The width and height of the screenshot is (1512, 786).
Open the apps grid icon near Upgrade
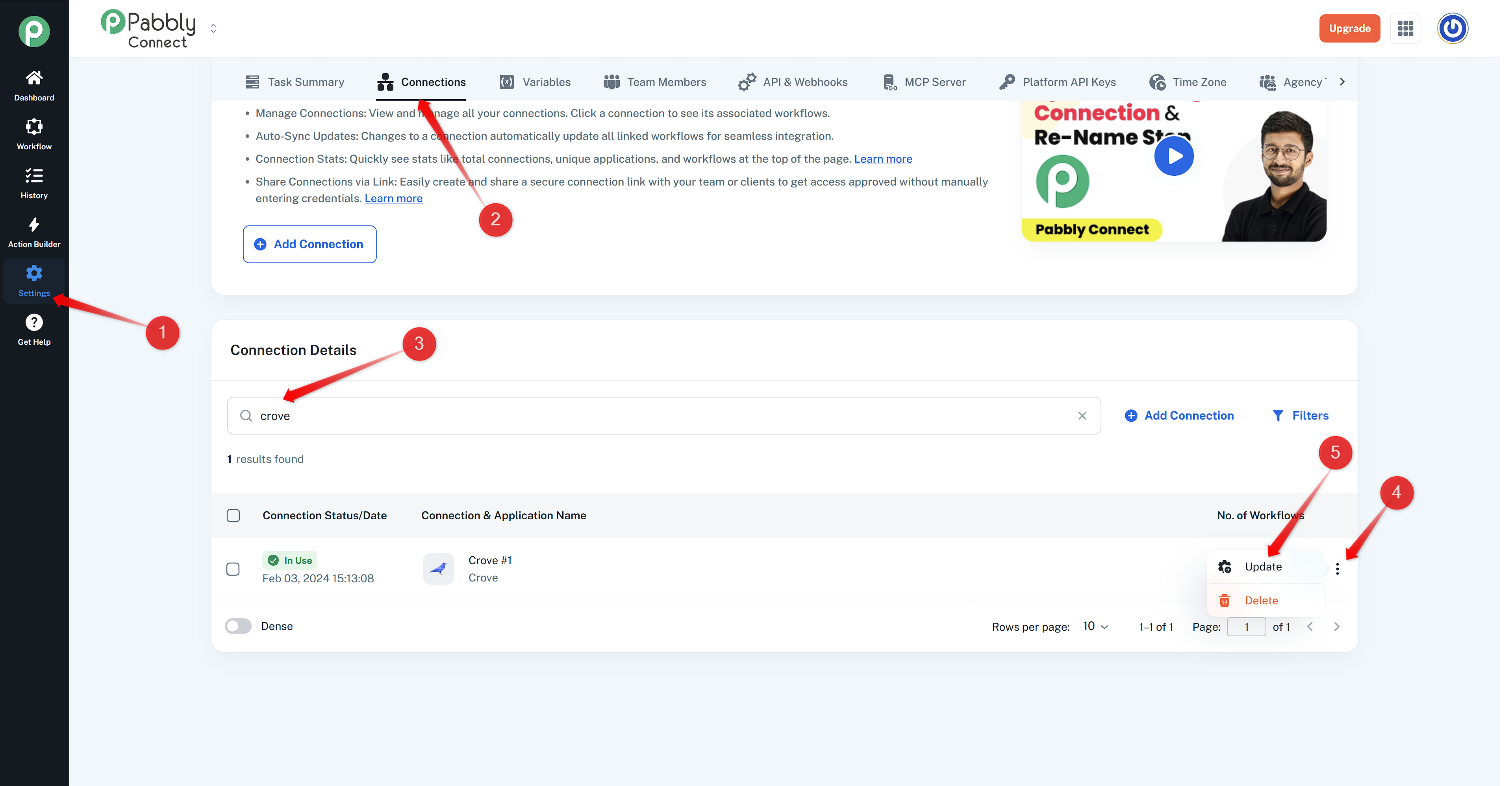tap(1405, 28)
